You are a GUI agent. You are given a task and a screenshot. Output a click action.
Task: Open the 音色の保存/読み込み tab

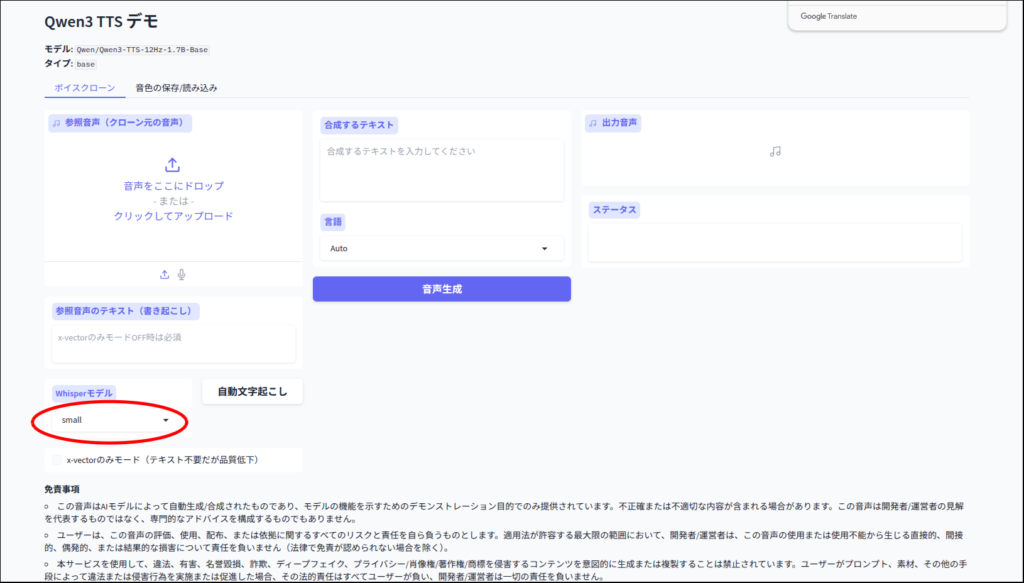tap(176, 88)
